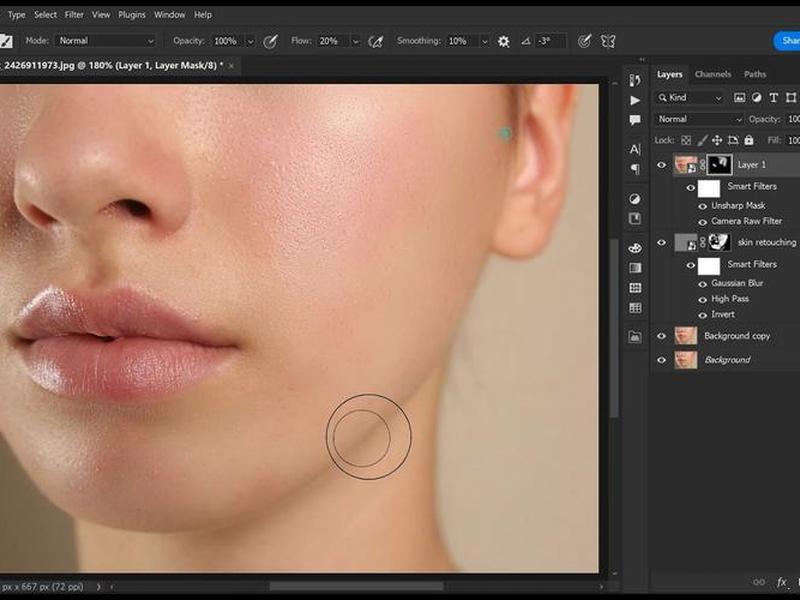
Task: Open the Paragraph panel icon
Action: [x=635, y=169]
